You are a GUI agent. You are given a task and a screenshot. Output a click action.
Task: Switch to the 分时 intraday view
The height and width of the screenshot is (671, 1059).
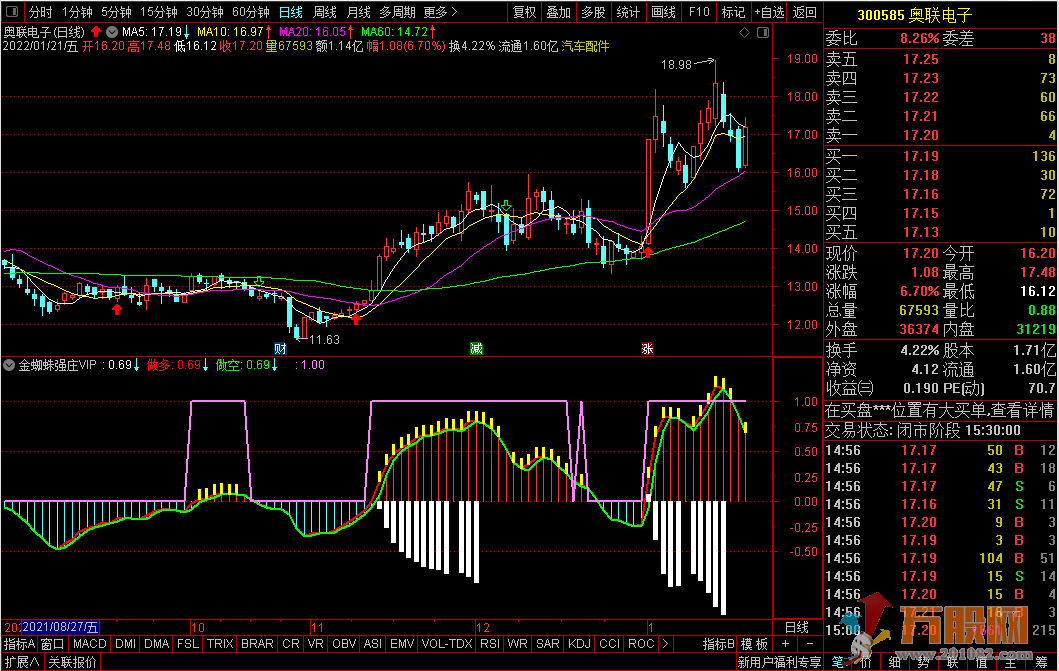41,12
